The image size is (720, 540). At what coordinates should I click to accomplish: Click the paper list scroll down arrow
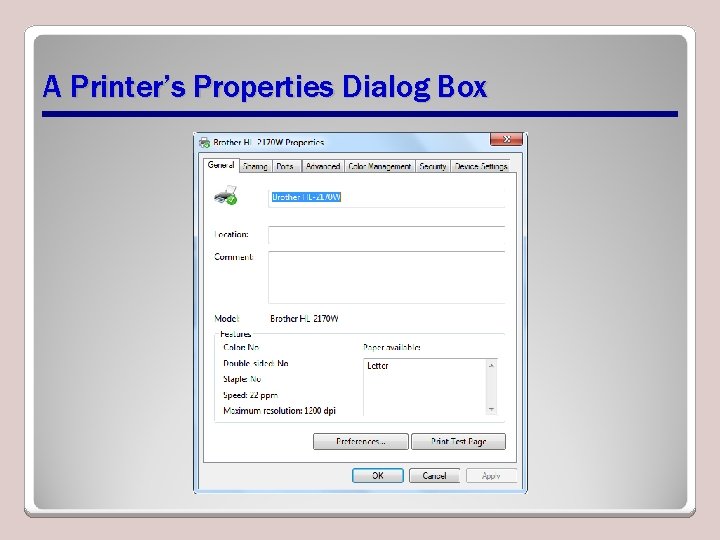point(491,409)
